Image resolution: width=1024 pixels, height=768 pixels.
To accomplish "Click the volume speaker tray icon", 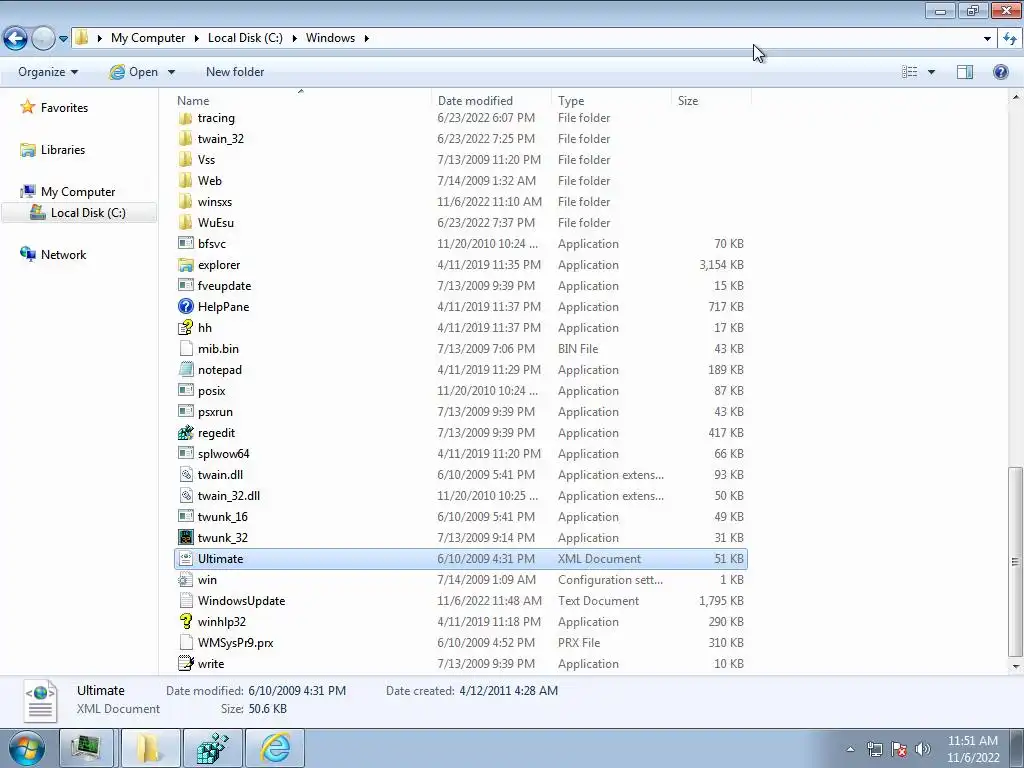I will (x=922, y=749).
